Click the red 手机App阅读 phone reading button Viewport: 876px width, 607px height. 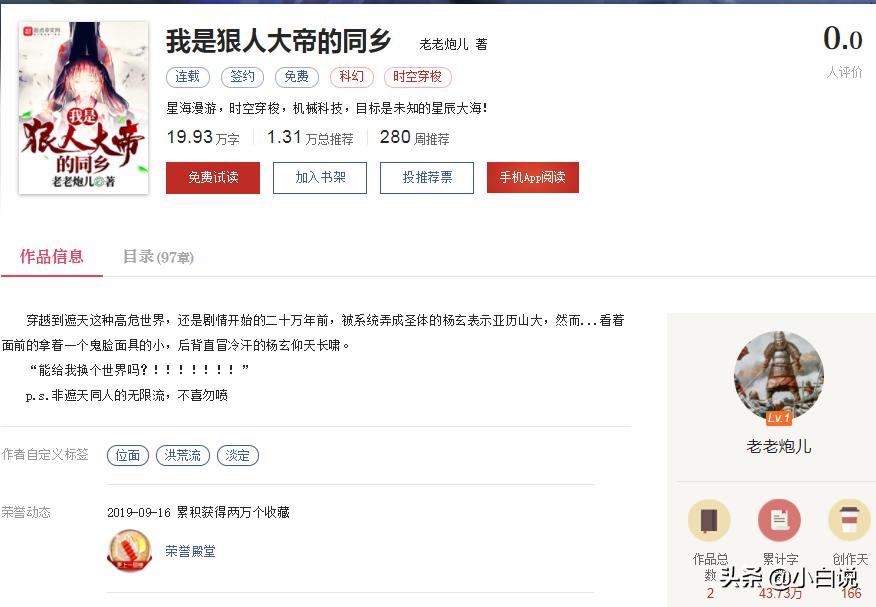tap(532, 176)
